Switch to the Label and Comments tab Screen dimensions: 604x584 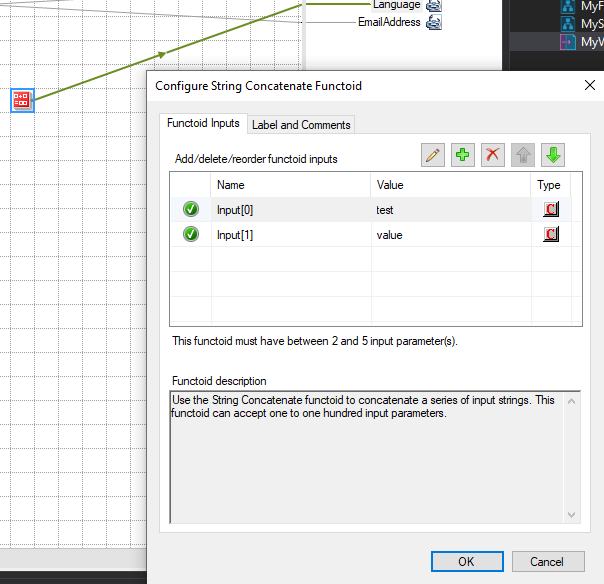[x=301, y=125]
